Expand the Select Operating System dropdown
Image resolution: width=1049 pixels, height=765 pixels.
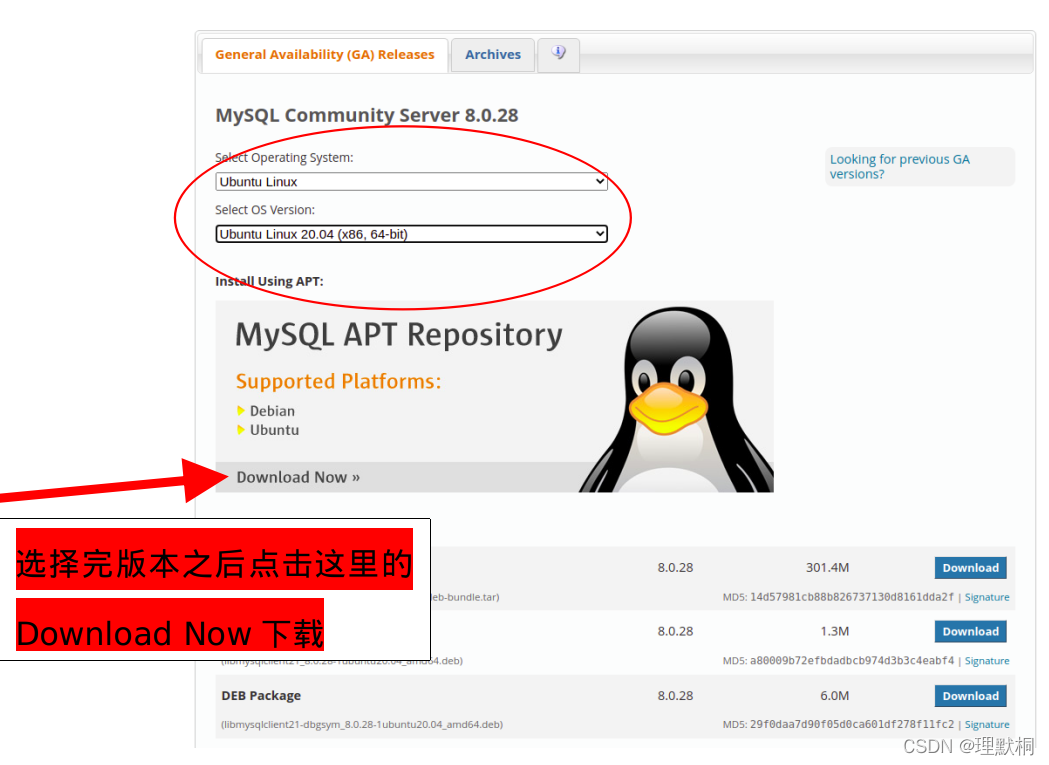(411, 181)
